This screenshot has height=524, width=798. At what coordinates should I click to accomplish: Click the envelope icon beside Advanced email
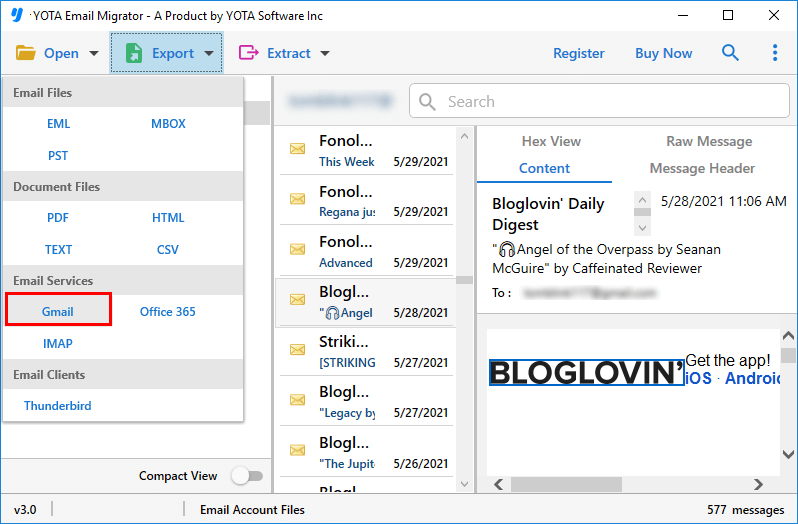point(297,249)
